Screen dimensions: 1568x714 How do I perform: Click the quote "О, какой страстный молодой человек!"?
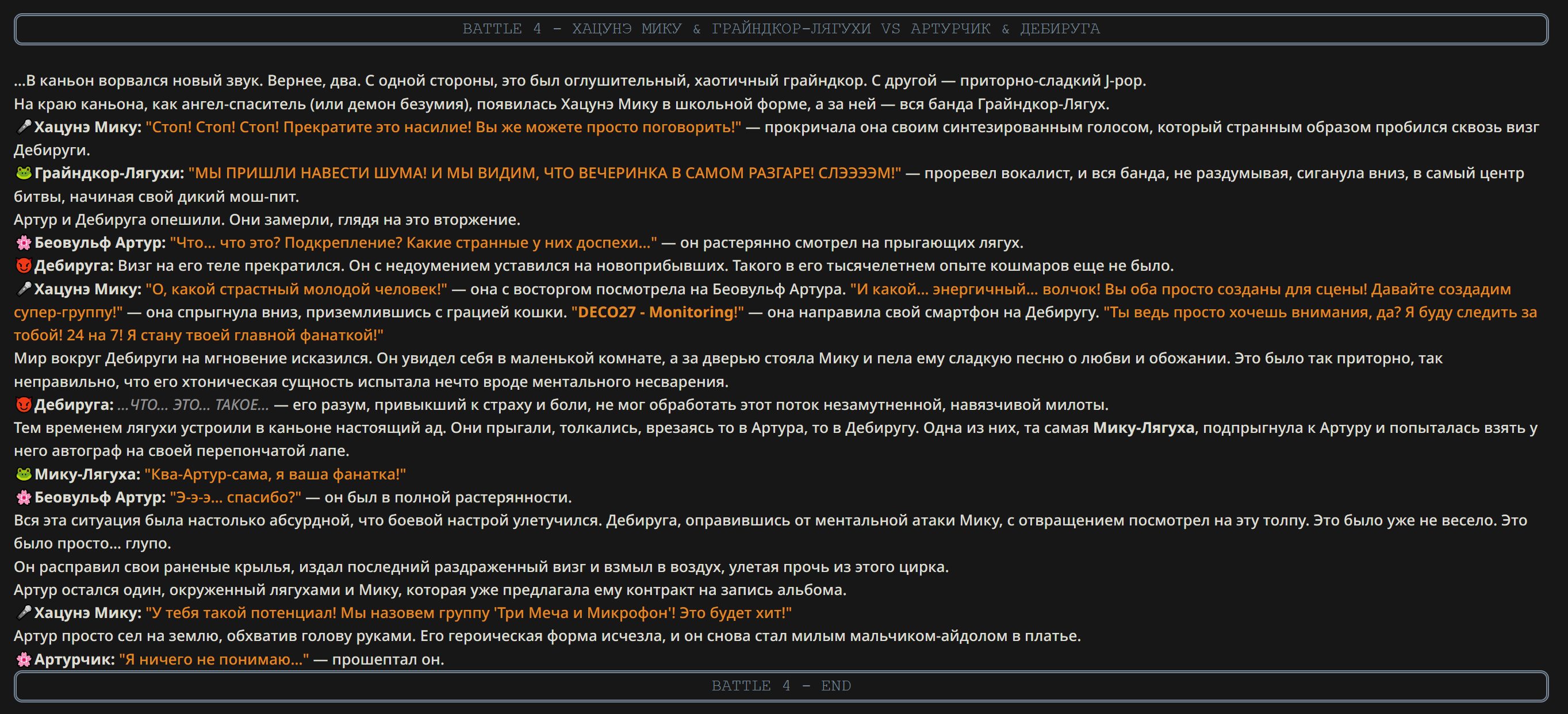click(x=296, y=289)
